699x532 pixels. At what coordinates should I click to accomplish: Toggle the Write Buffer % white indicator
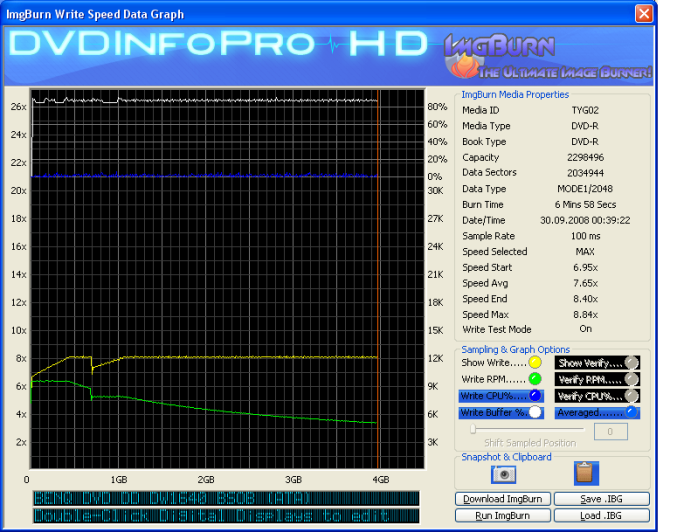tap(535, 412)
